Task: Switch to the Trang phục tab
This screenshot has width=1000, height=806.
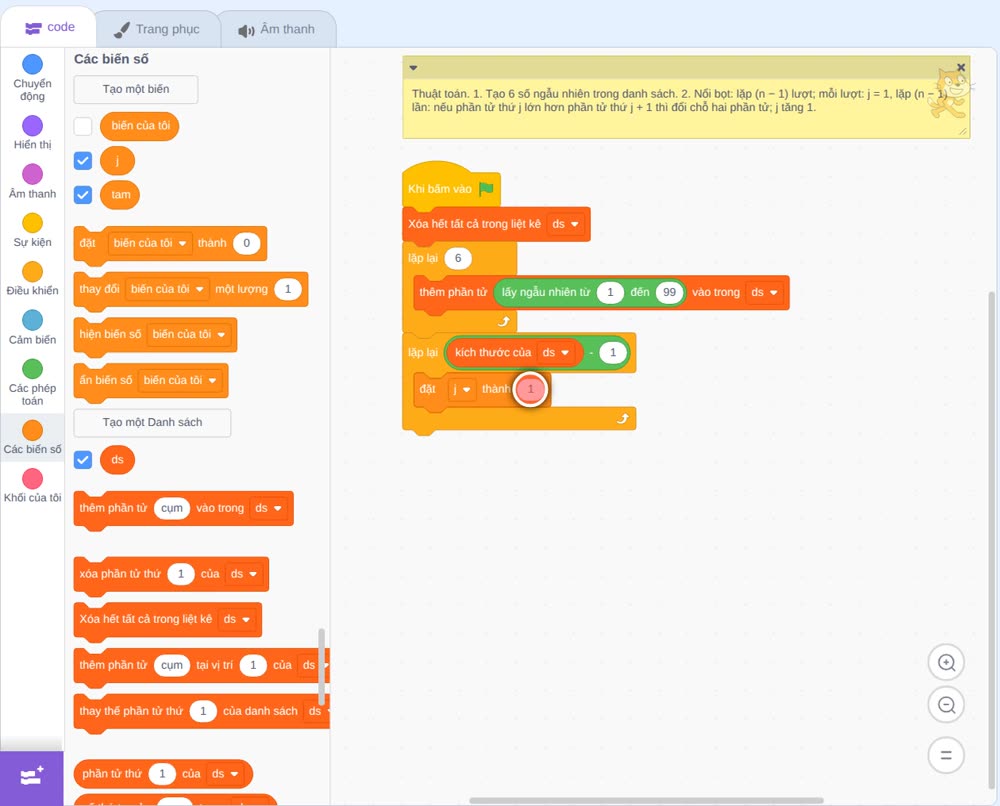Action: coord(157,29)
